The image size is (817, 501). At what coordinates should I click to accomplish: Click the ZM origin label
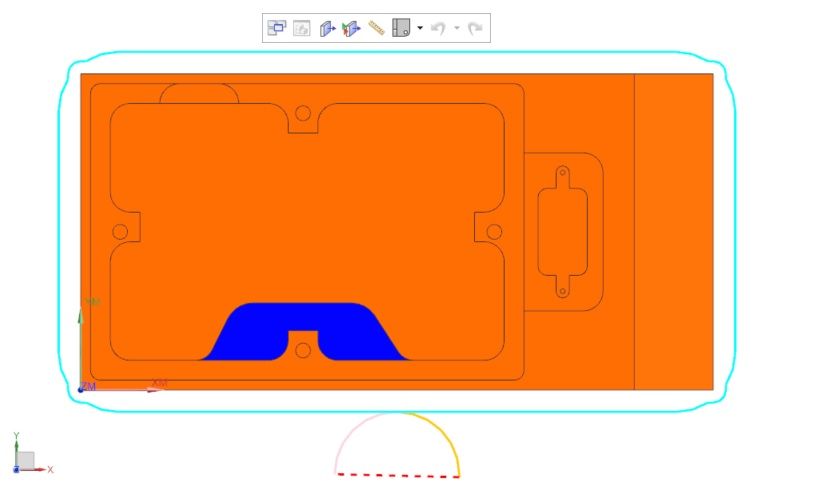coord(89,386)
